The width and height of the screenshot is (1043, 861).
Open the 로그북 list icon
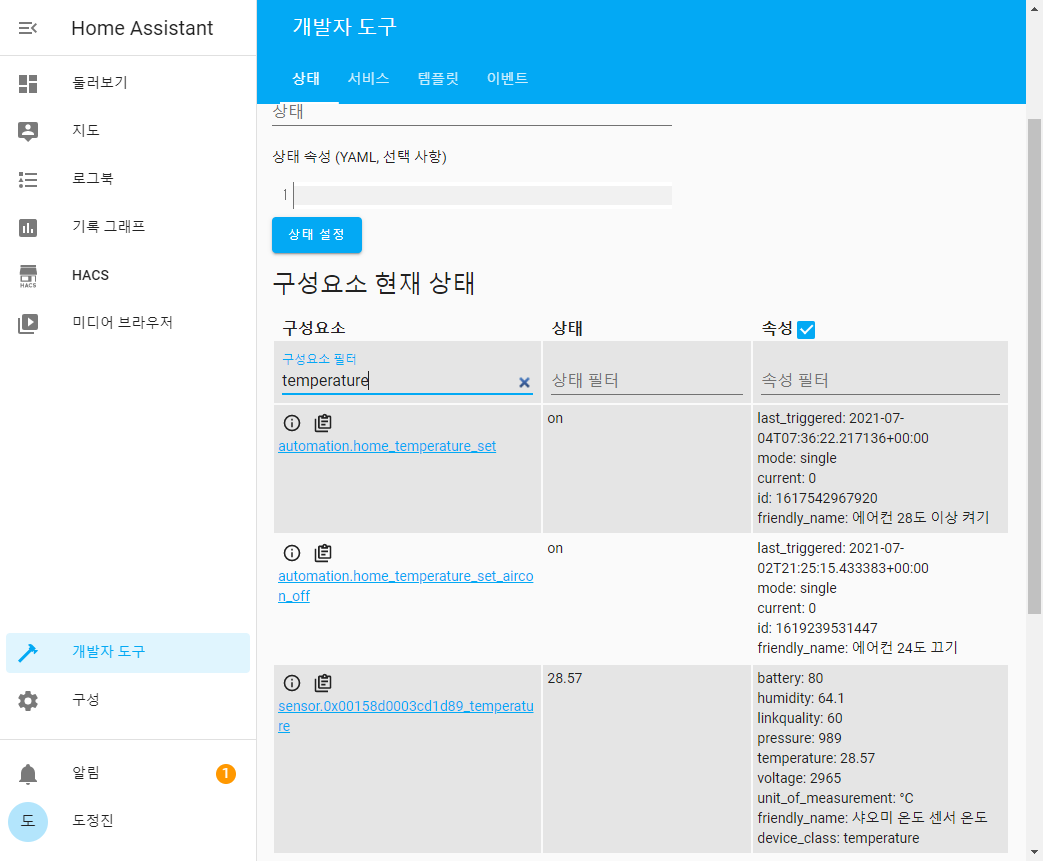[x=27, y=179]
